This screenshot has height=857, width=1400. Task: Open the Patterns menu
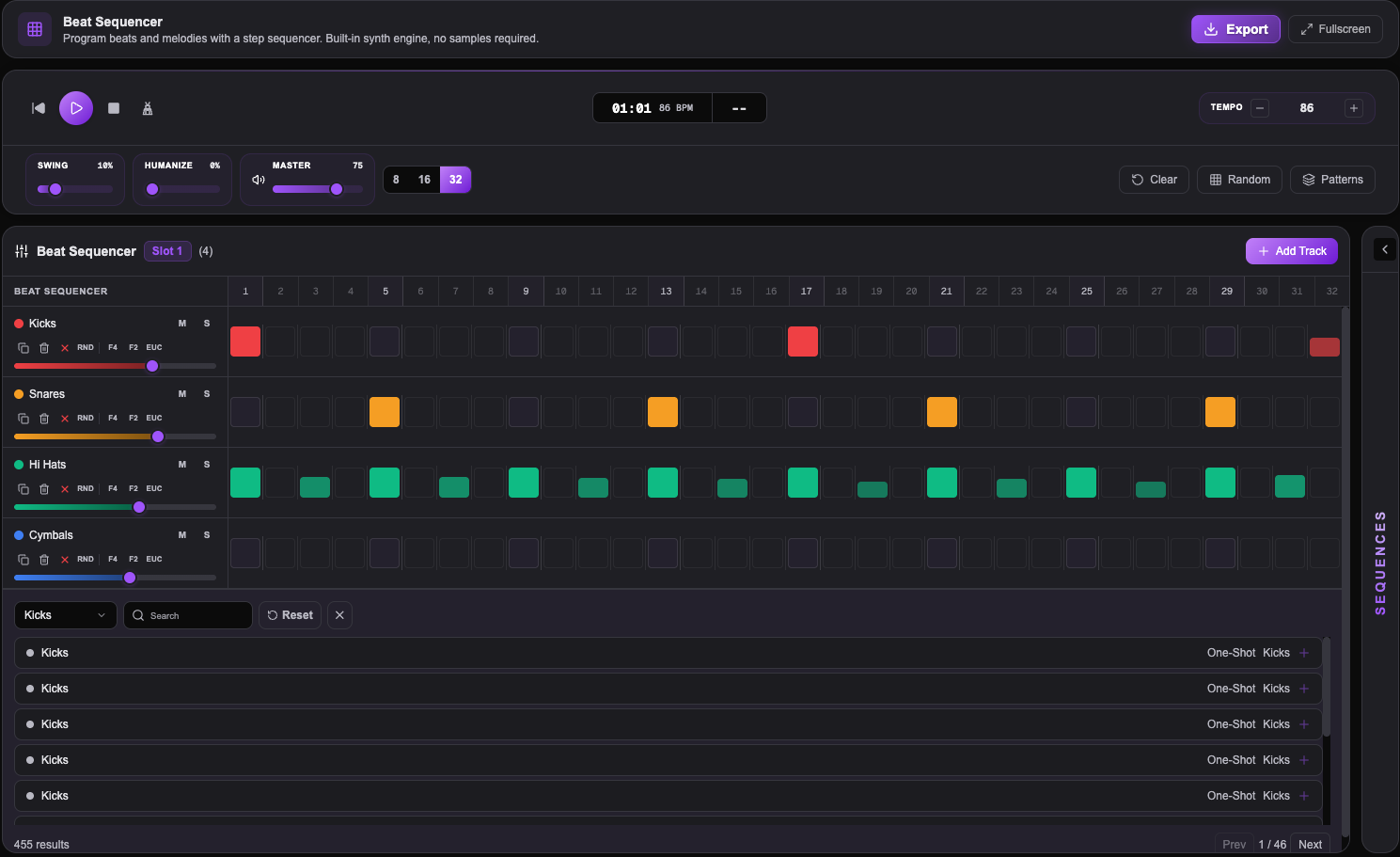(1332, 180)
